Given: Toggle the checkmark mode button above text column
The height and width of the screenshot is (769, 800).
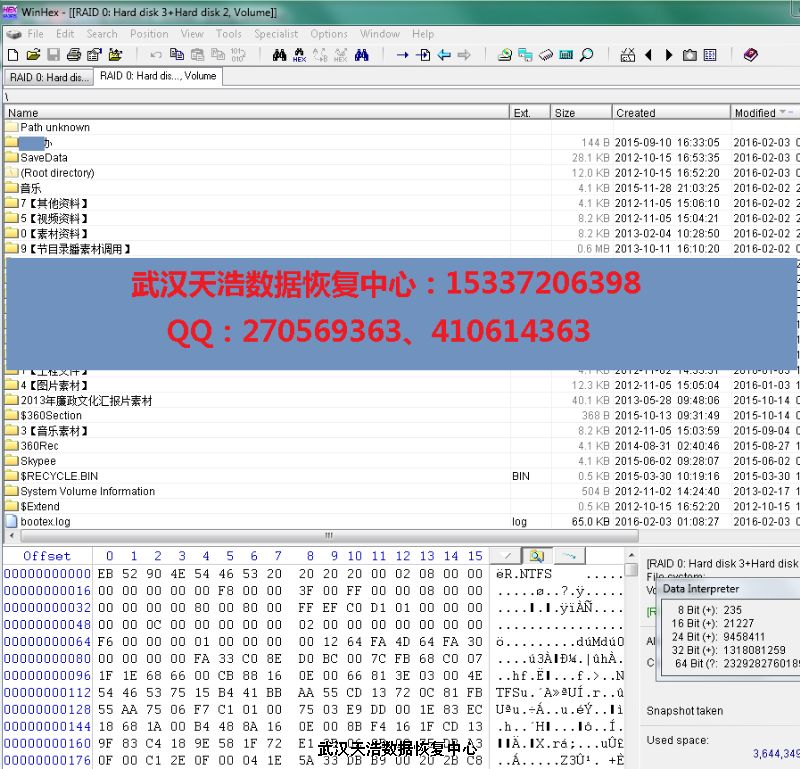Looking at the screenshot, I should click(x=506, y=555).
